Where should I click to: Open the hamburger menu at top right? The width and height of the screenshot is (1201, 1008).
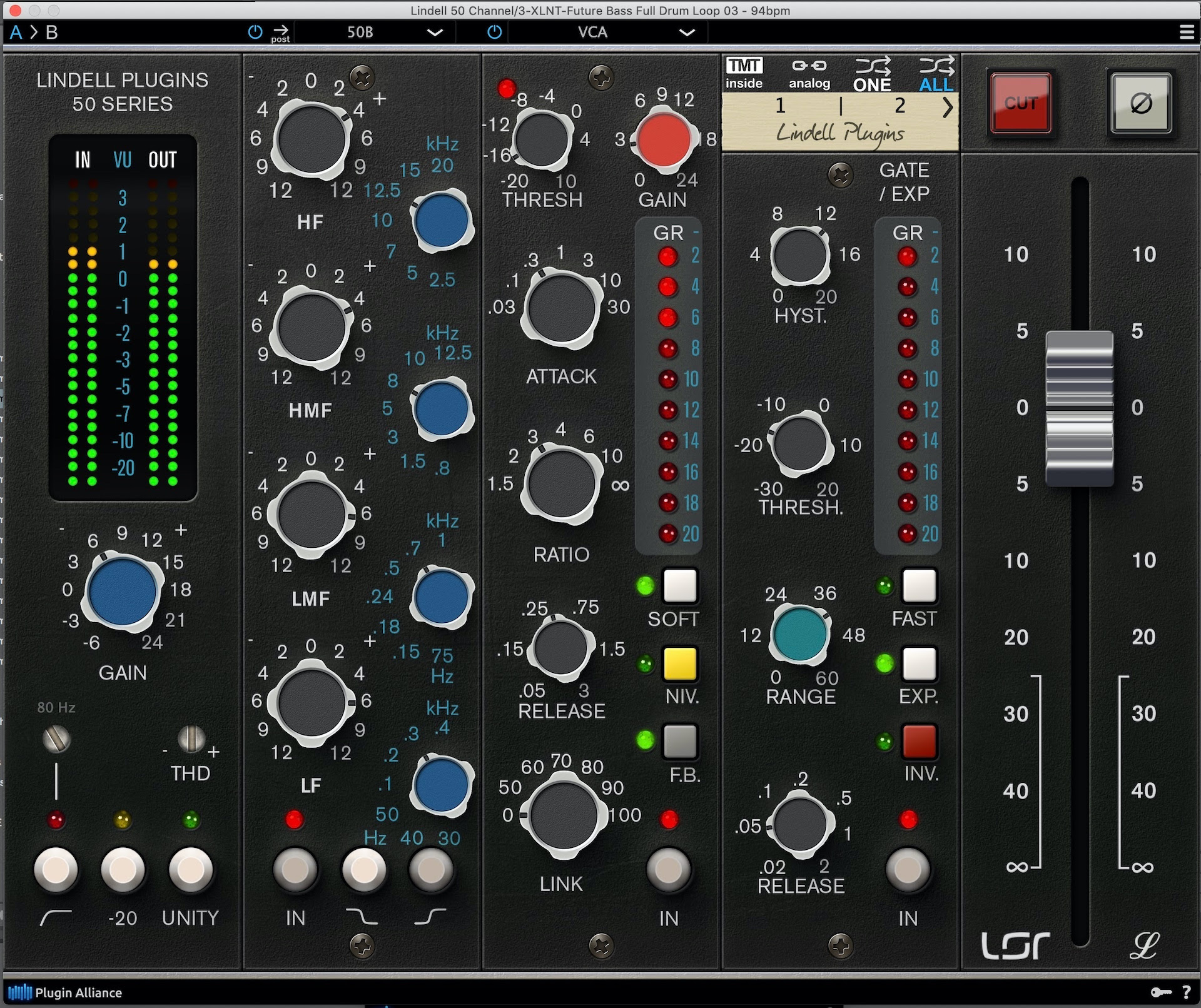[x=1187, y=32]
